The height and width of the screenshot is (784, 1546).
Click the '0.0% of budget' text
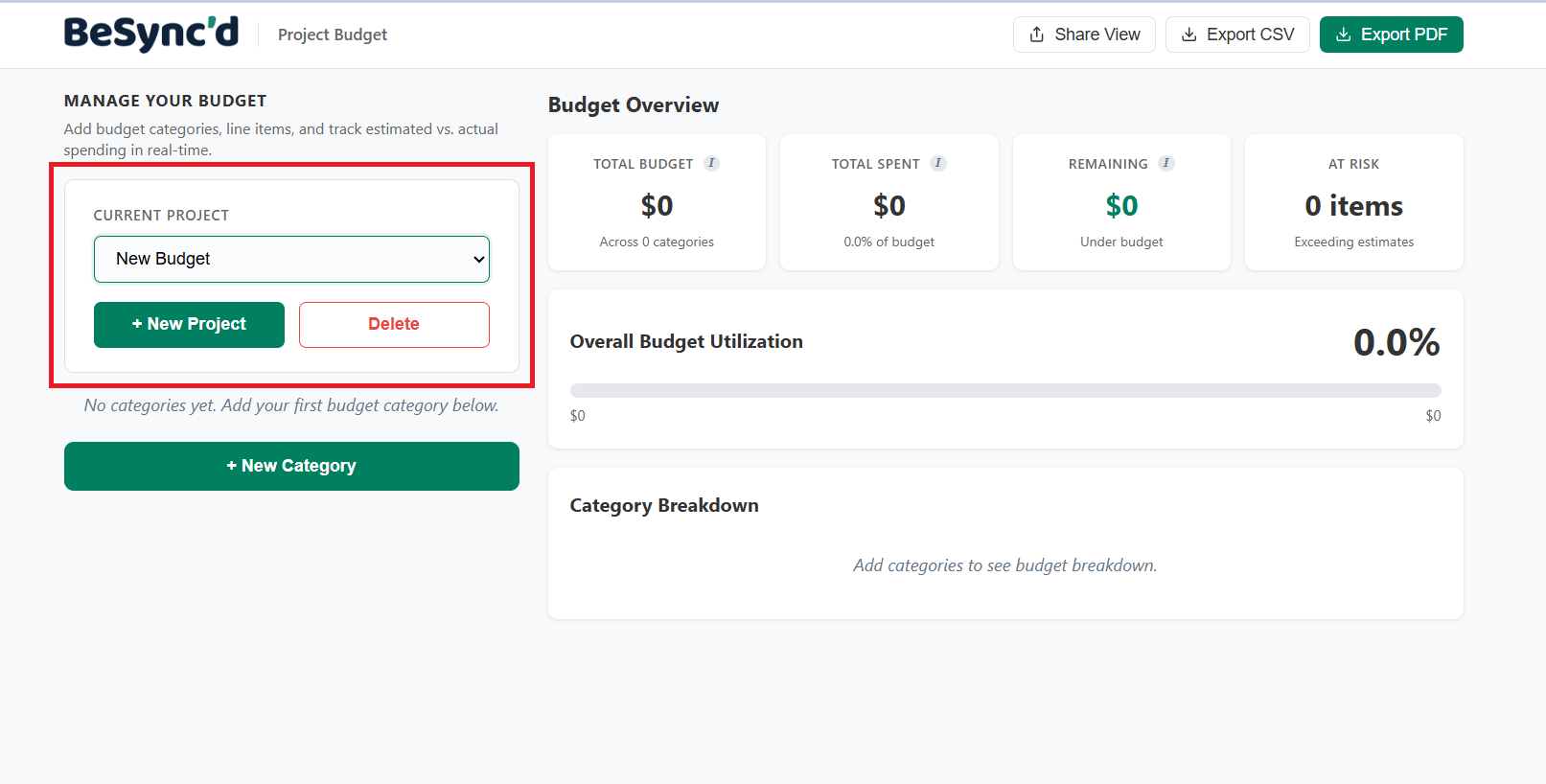point(889,242)
